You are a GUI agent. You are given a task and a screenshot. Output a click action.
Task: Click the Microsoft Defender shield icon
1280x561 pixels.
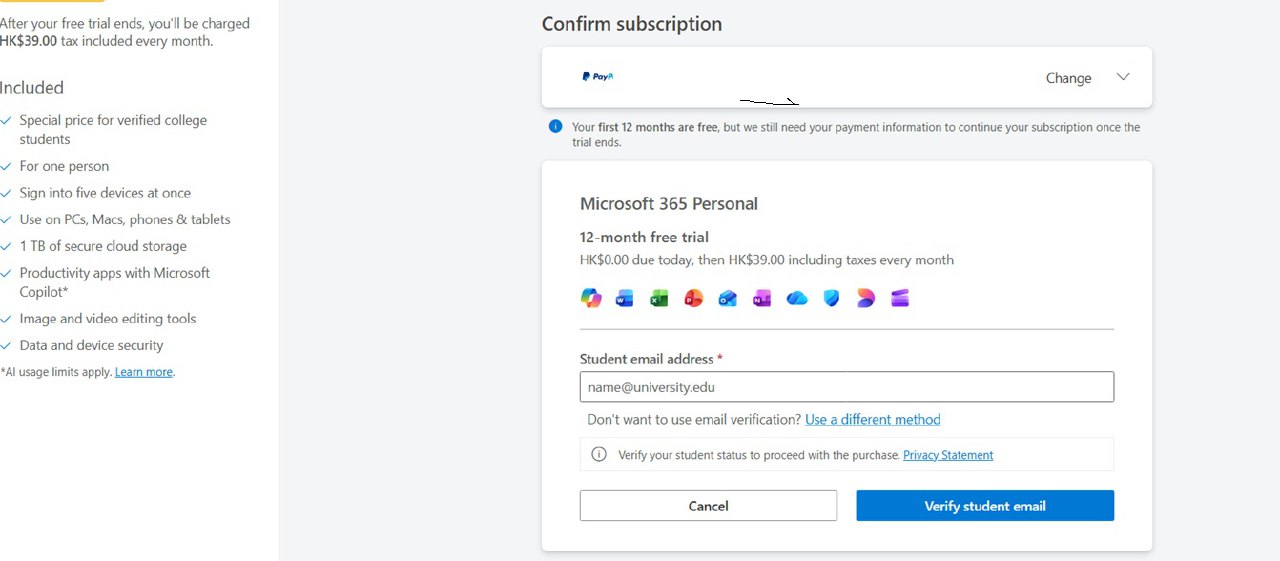click(831, 298)
